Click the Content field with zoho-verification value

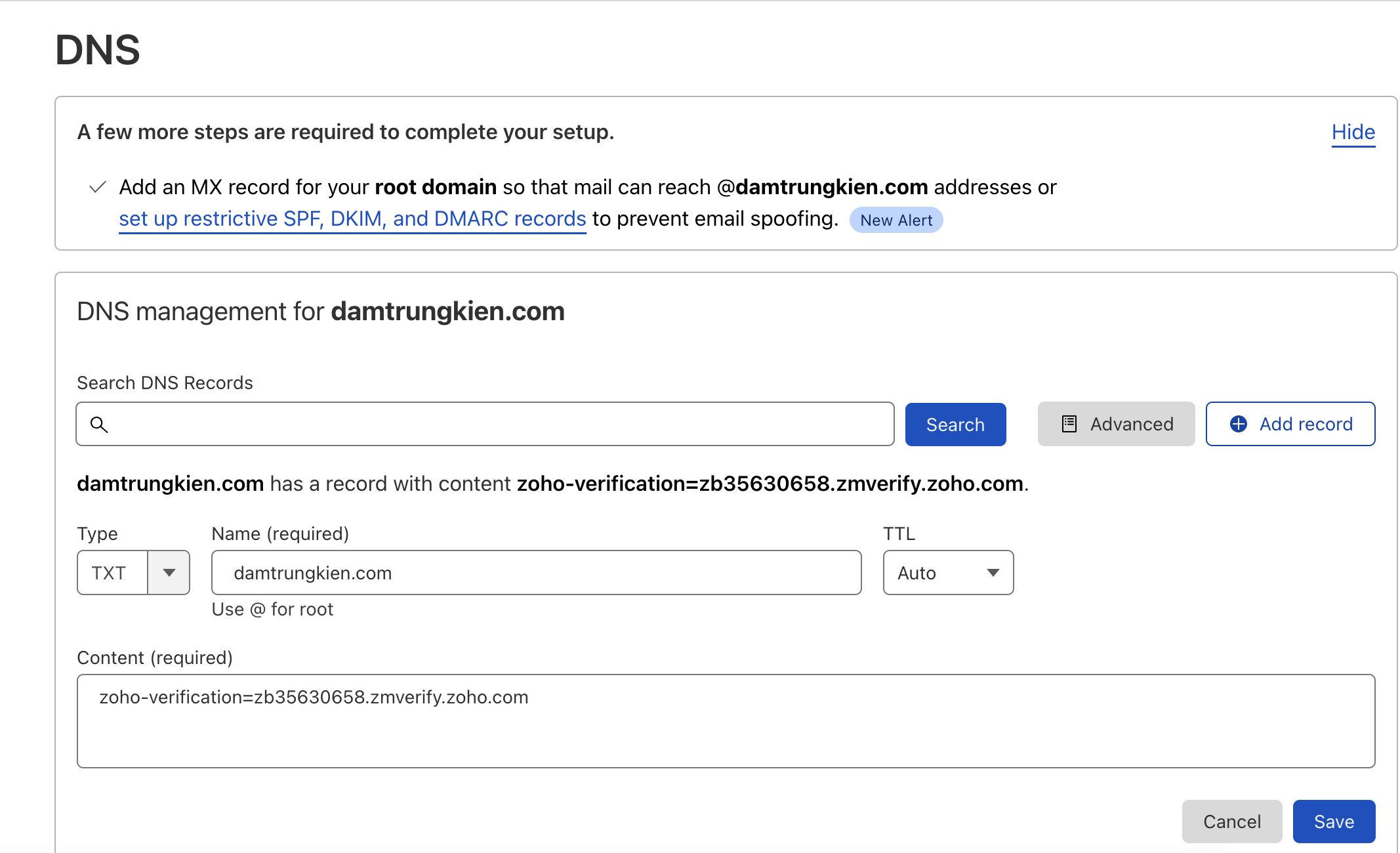click(726, 721)
